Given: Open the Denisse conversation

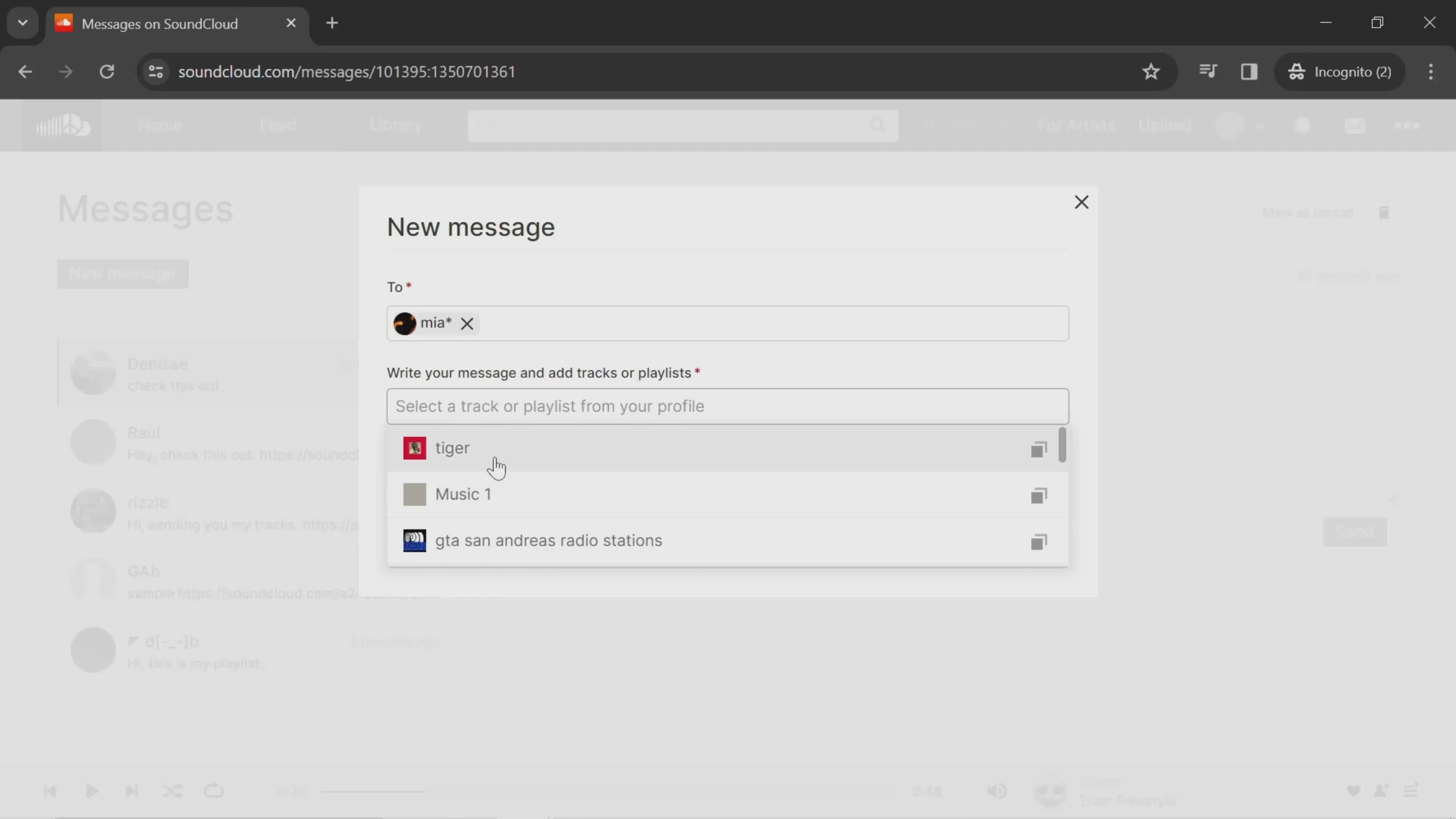Looking at the screenshot, I should pyautogui.click(x=208, y=373).
